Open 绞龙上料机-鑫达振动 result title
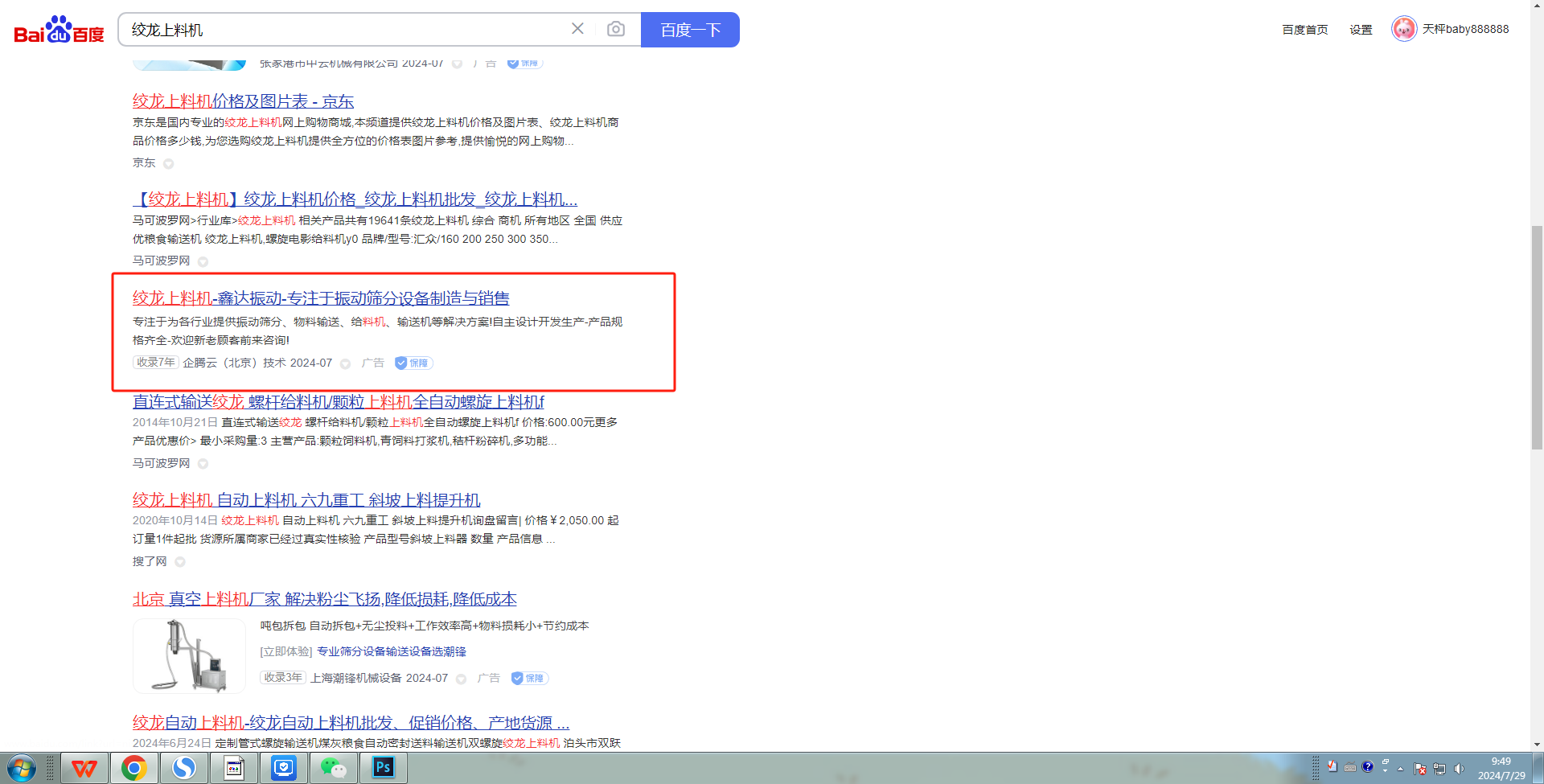This screenshot has height=784, width=1544. pos(321,298)
